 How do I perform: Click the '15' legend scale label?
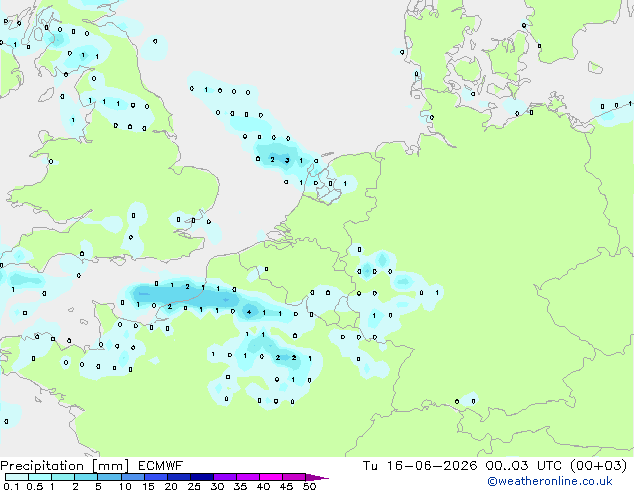point(148,486)
